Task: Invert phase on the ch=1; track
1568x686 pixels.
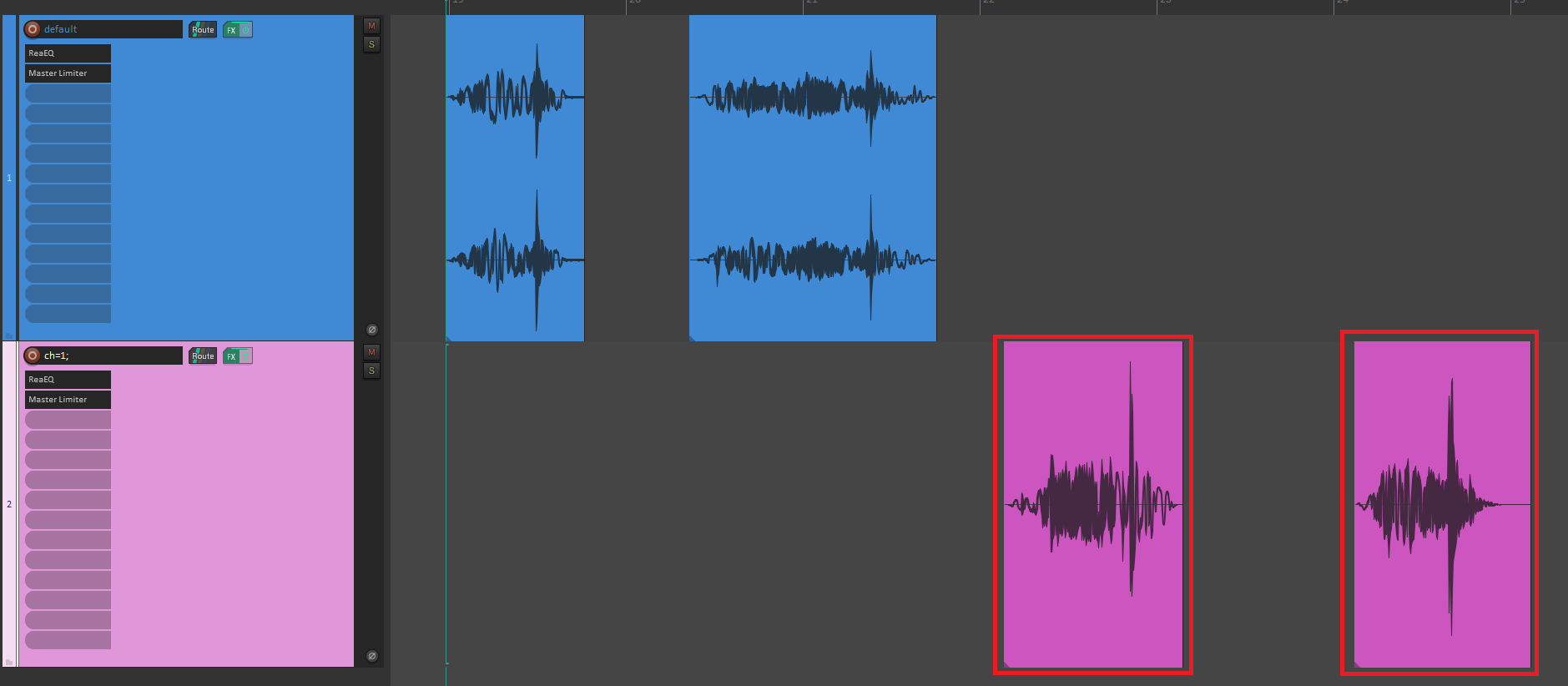Action: (372, 656)
